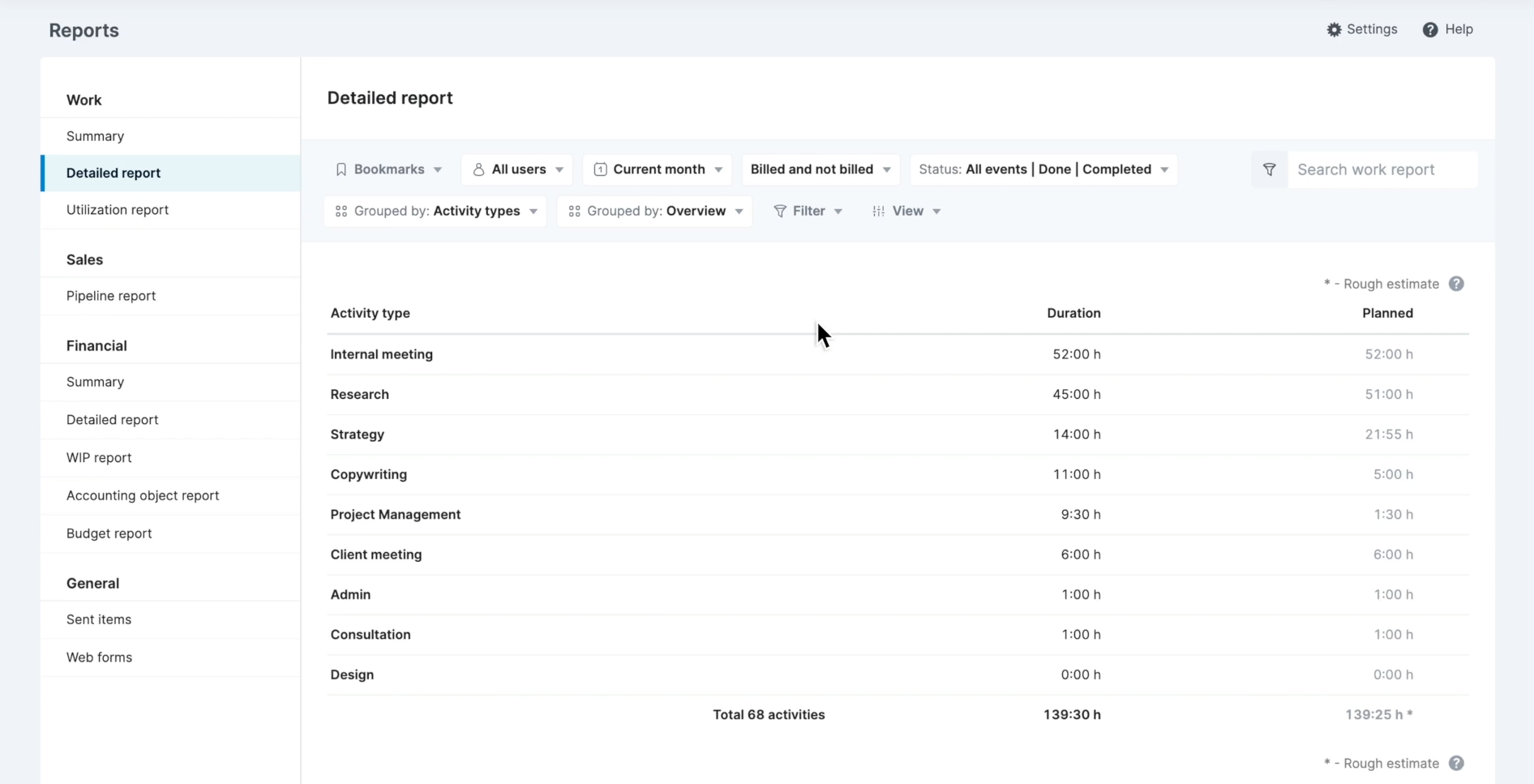Viewport: 1534px width, 784px height.
Task: Click total planned 139:25 h
Action: point(1378,714)
